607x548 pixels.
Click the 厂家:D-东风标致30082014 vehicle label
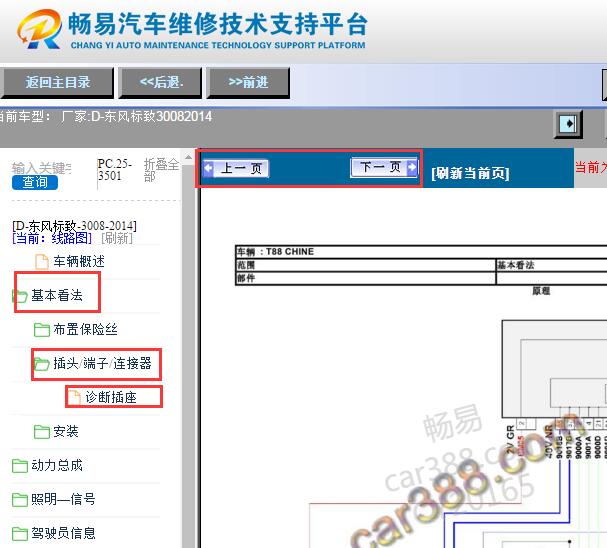[136, 116]
